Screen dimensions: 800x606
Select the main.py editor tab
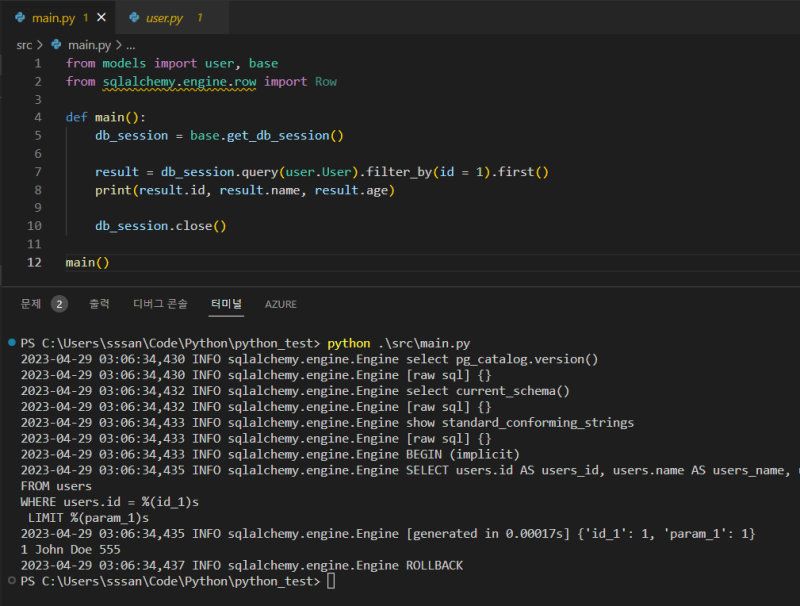click(52, 18)
